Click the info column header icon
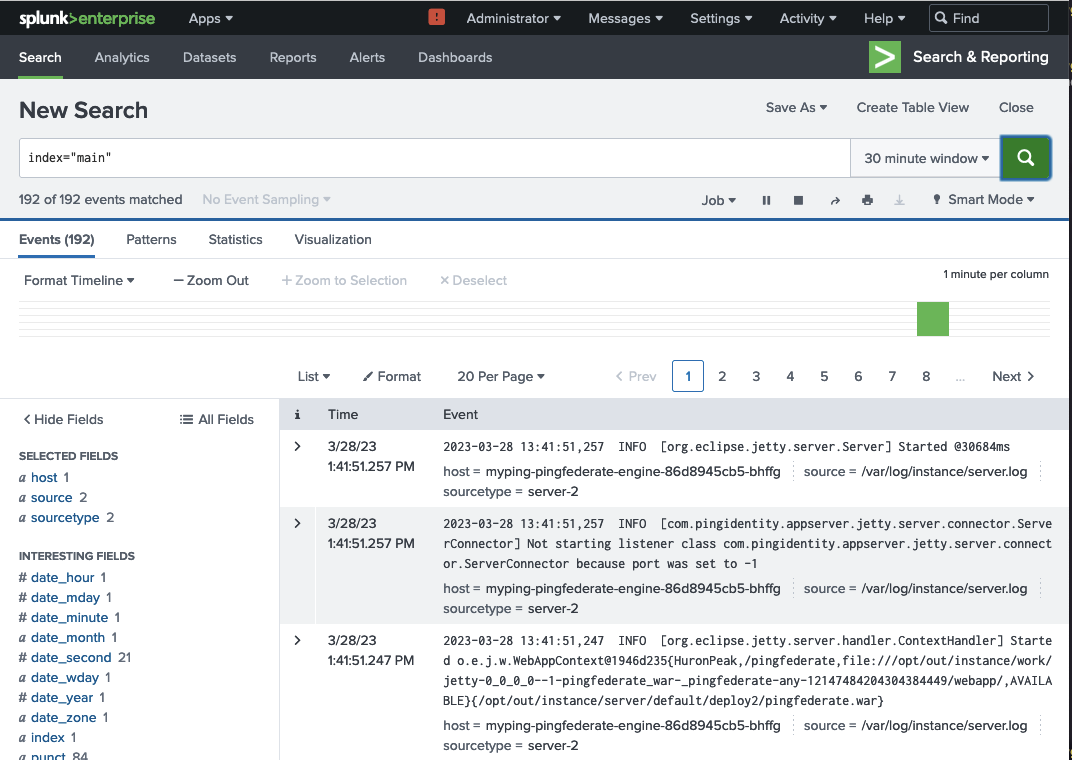The width and height of the screenshot is (1072, 760). [x=297, y=414]
